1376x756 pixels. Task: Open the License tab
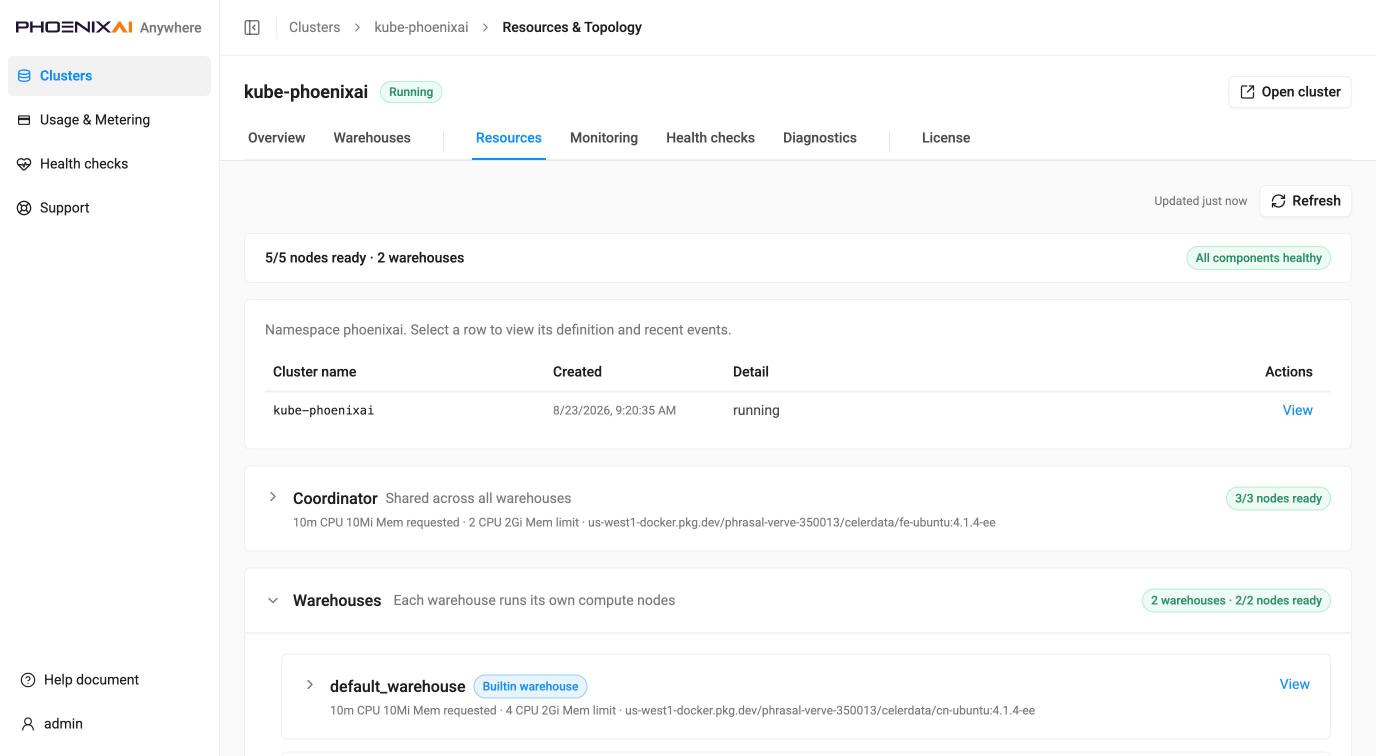(x=946, y=138)
